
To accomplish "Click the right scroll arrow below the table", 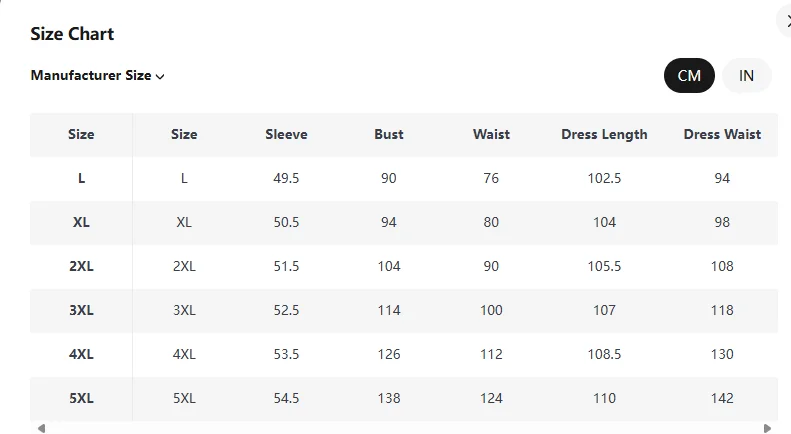I will tap(767, 428).
